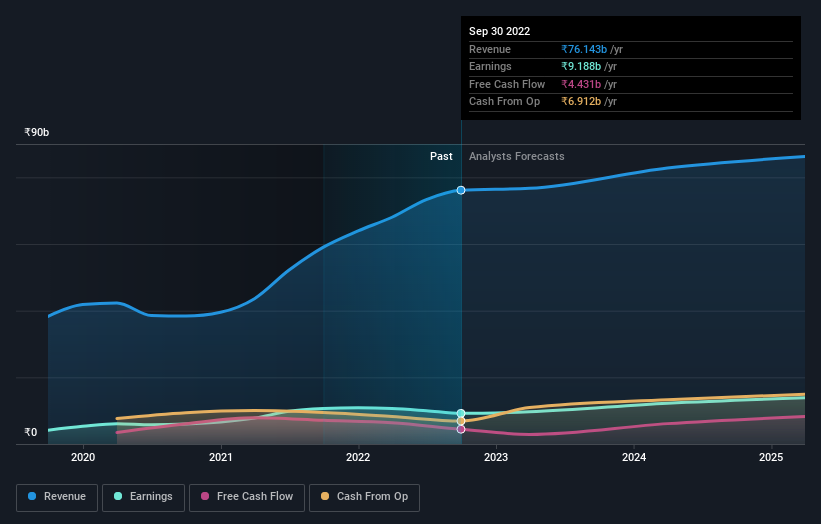
Task: Click the ₹90b y-axis label
Action: [x=37, y=132]
